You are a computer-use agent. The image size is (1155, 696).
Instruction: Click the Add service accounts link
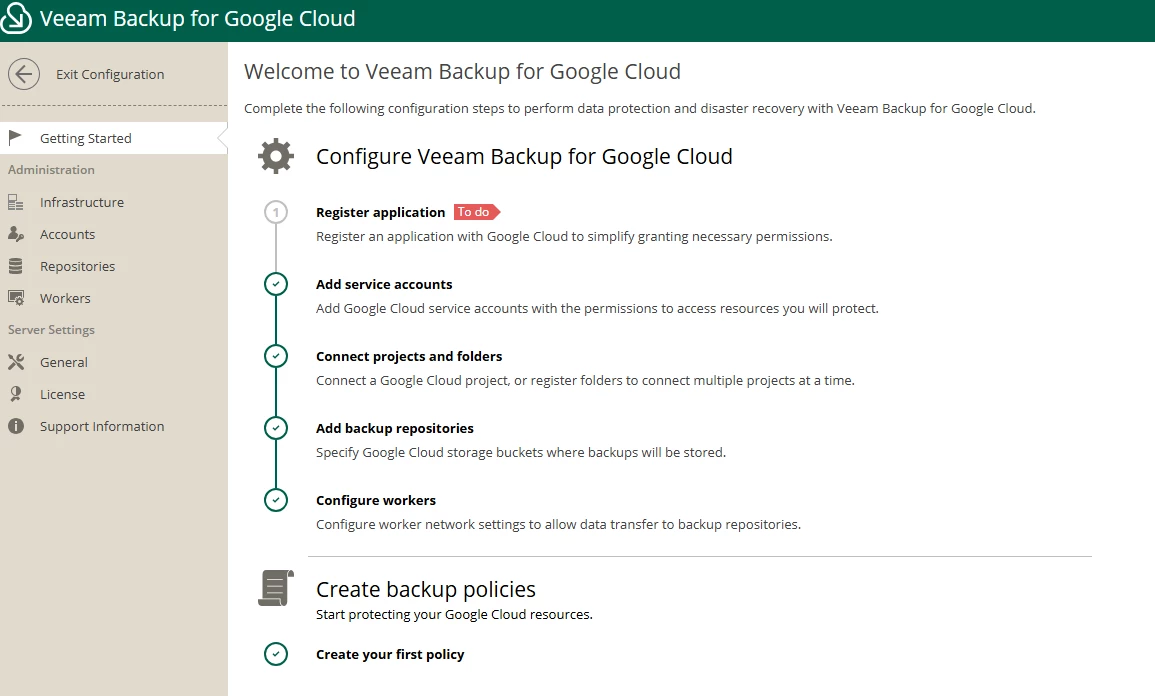[384, 284]
